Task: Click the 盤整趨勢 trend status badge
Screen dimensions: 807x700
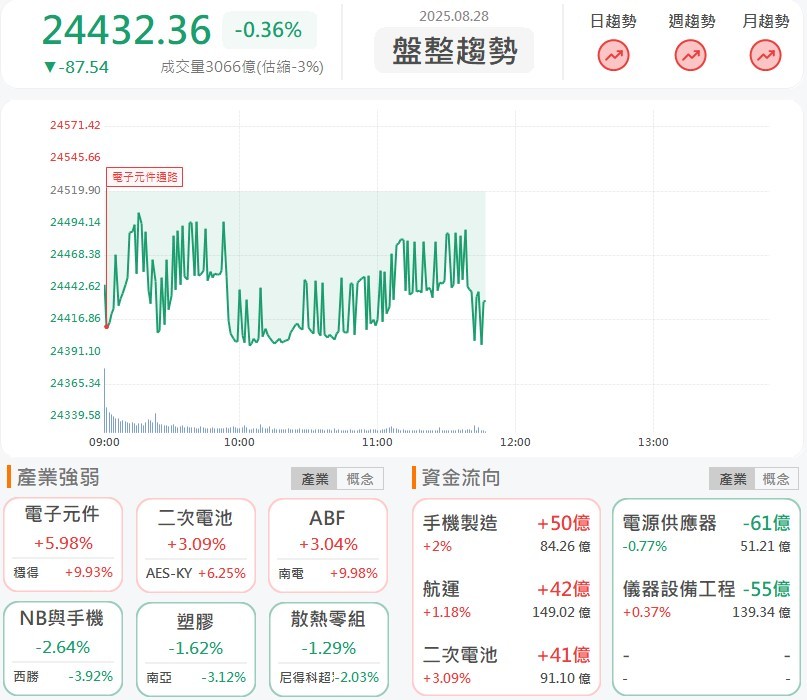Action: (454, 50)
